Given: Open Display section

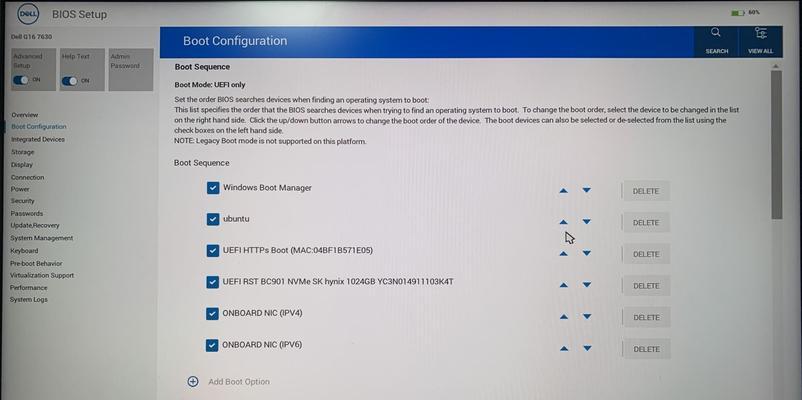Looking at the screenshot, I should point(21,165).
